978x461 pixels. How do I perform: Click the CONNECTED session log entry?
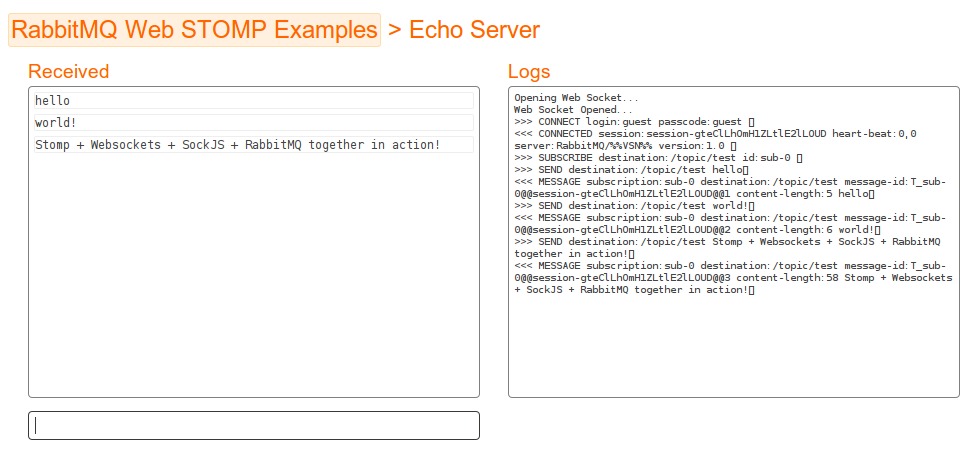pyautogui.click(x=715, y=133)
